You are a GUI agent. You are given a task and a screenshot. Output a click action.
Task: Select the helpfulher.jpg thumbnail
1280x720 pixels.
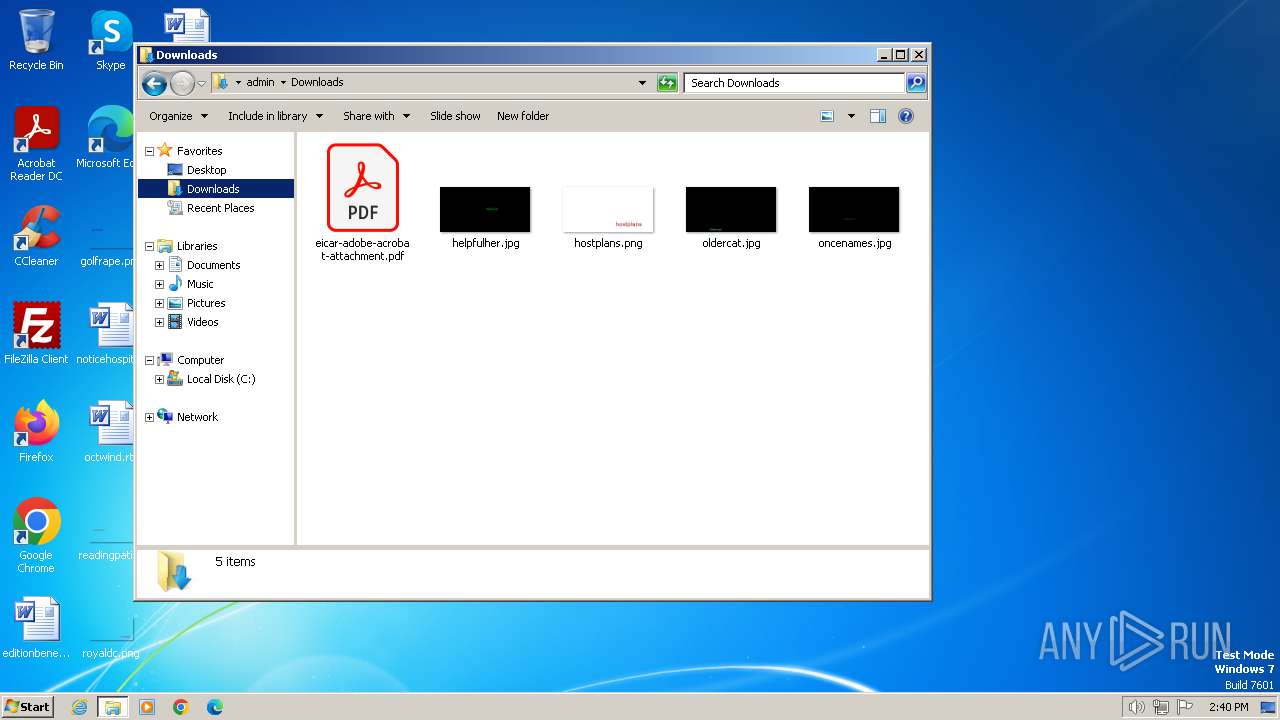(485, 209)
